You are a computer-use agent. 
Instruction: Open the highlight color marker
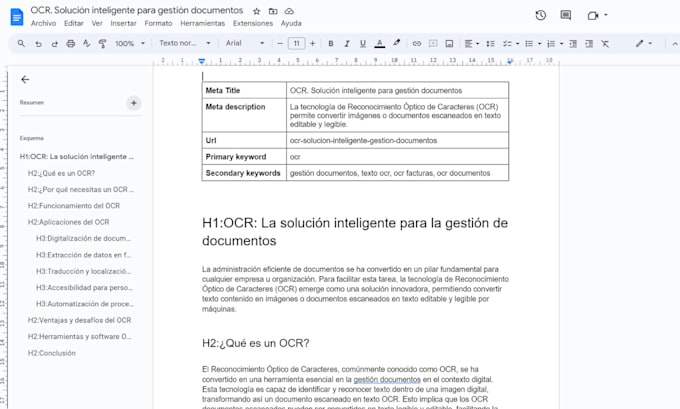(x=396, y=43)
